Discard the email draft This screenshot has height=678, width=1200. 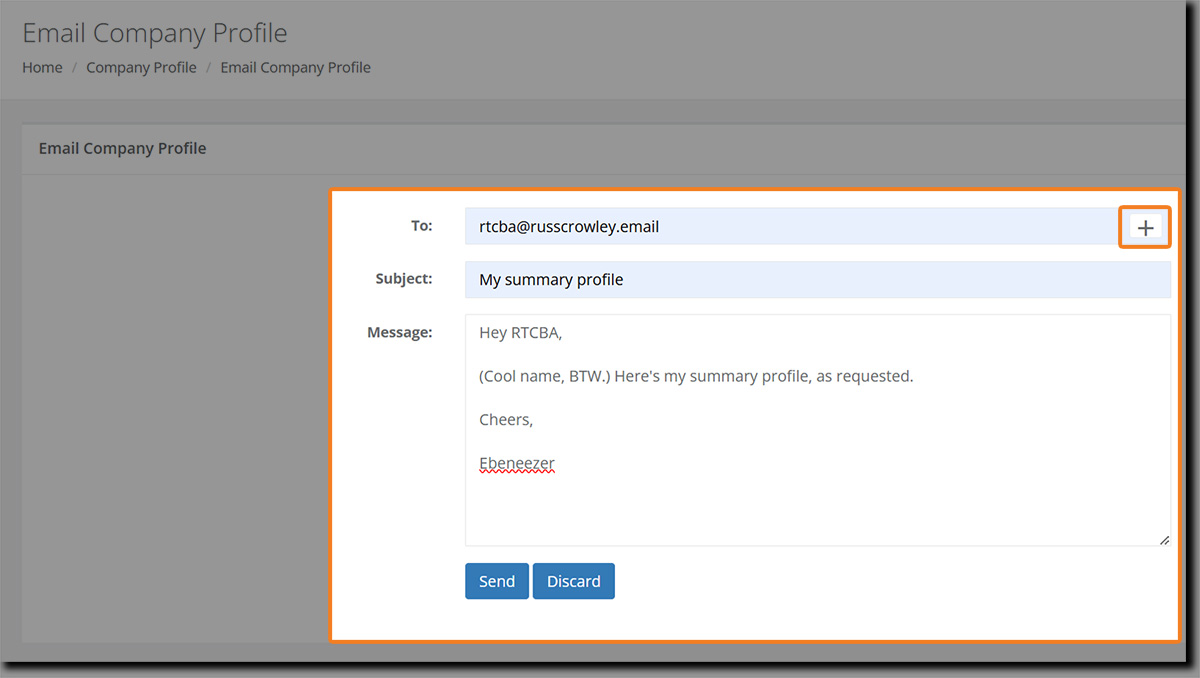coord(573,581)
